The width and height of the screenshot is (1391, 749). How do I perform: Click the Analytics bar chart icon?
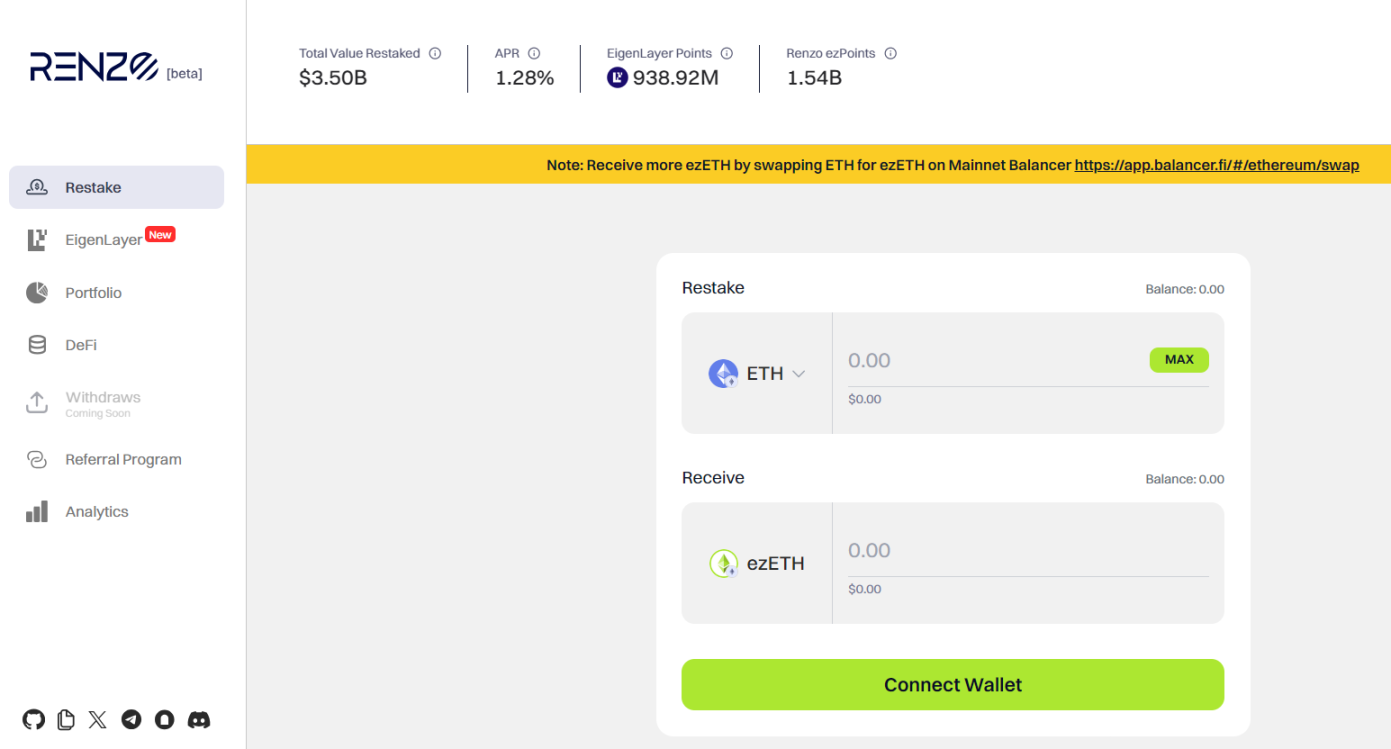click(37, 512)
